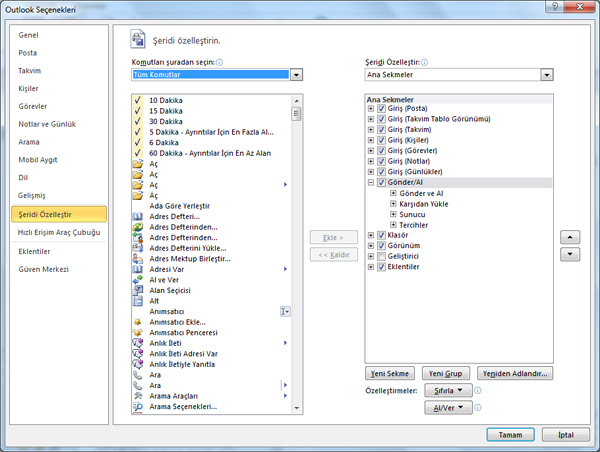Click the move down arrow button

click(569, 254)
